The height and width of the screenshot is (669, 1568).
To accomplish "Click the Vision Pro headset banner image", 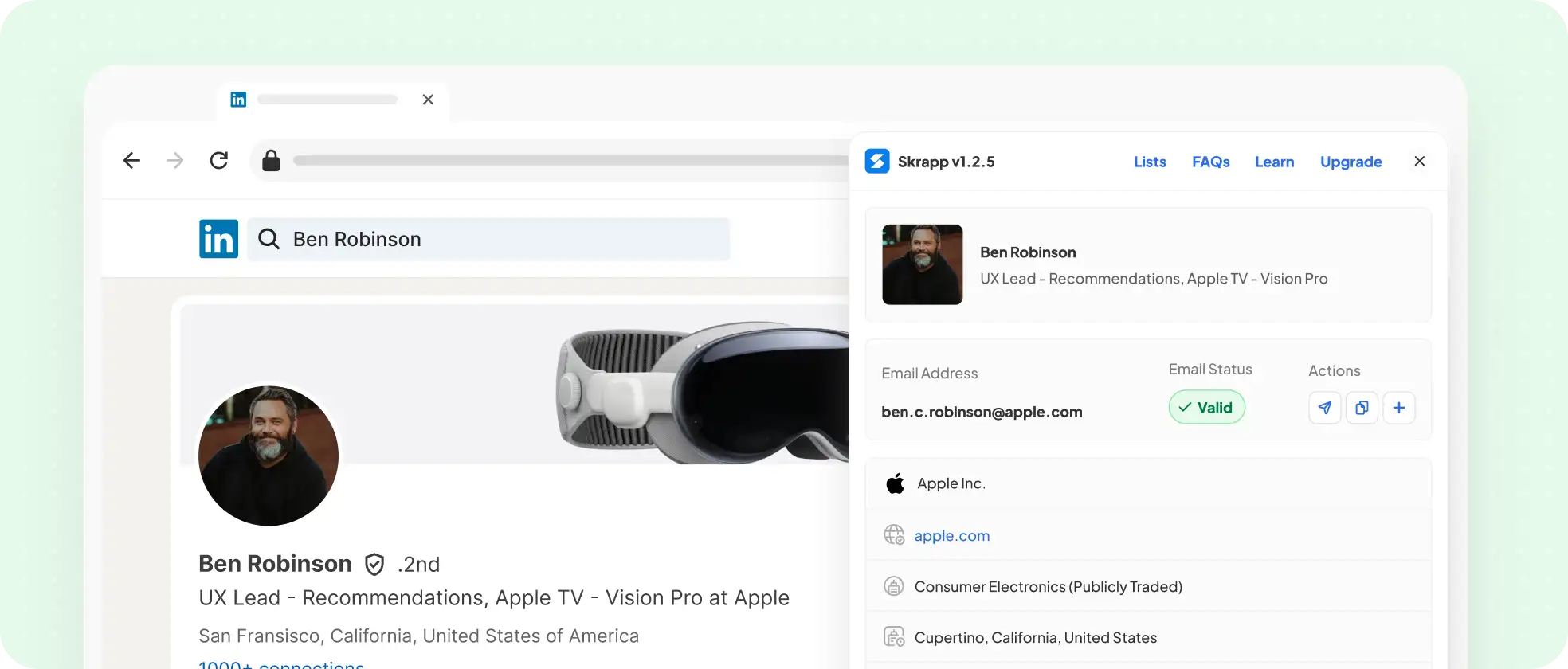I will (703, 392).
